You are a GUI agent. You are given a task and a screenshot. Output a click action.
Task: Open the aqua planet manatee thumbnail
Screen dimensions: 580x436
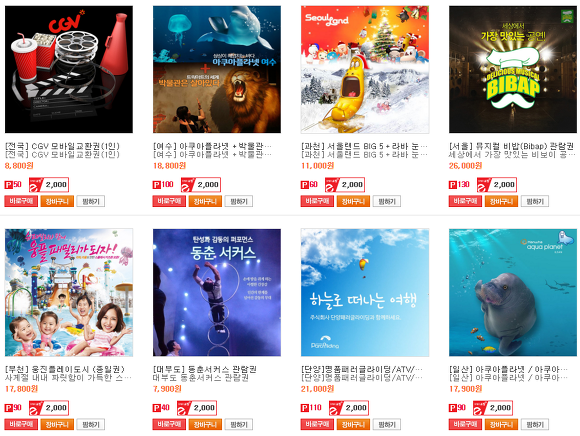tap(513, 293)
